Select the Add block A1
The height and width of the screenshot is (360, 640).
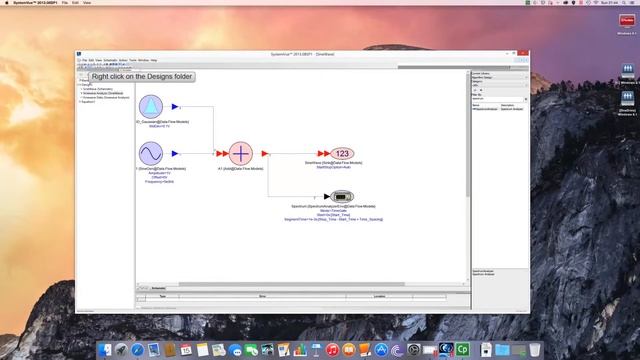click(241, 153)
